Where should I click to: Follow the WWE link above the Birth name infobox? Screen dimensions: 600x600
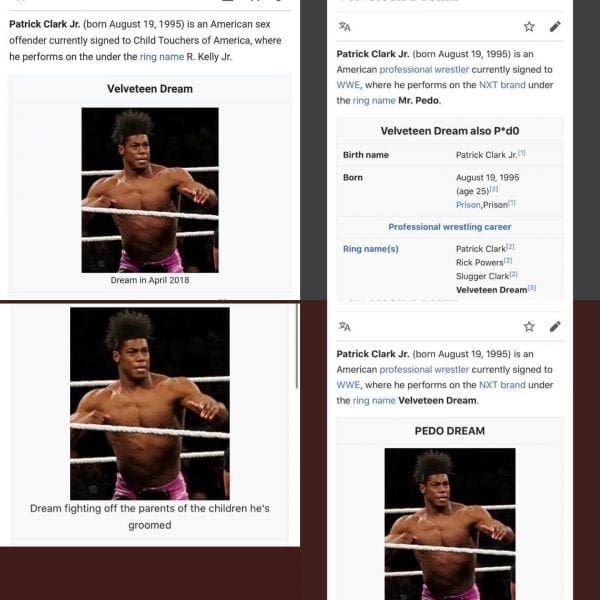pyautogui.click(x=348, y=85)
